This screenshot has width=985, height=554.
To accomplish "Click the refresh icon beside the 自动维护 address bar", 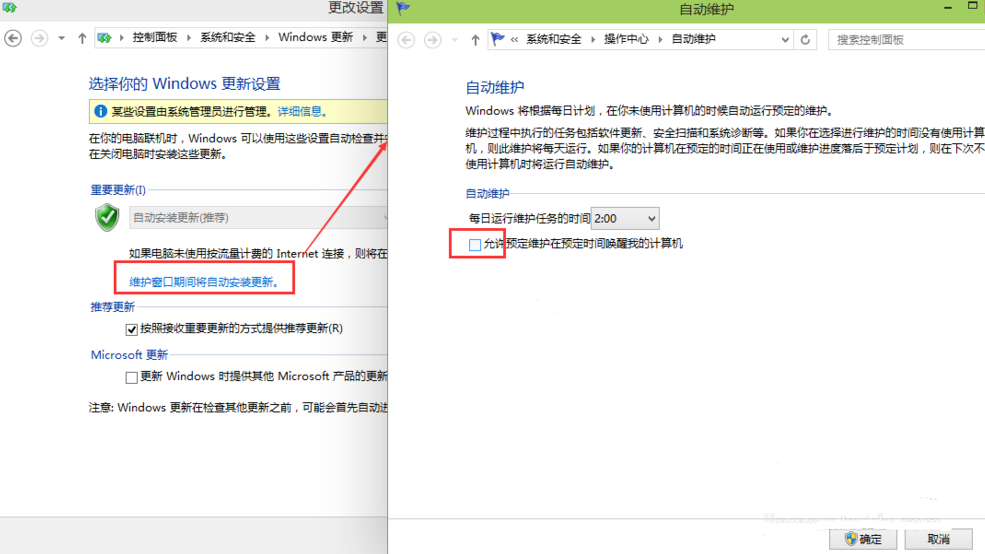I will (x=806, y=40).
